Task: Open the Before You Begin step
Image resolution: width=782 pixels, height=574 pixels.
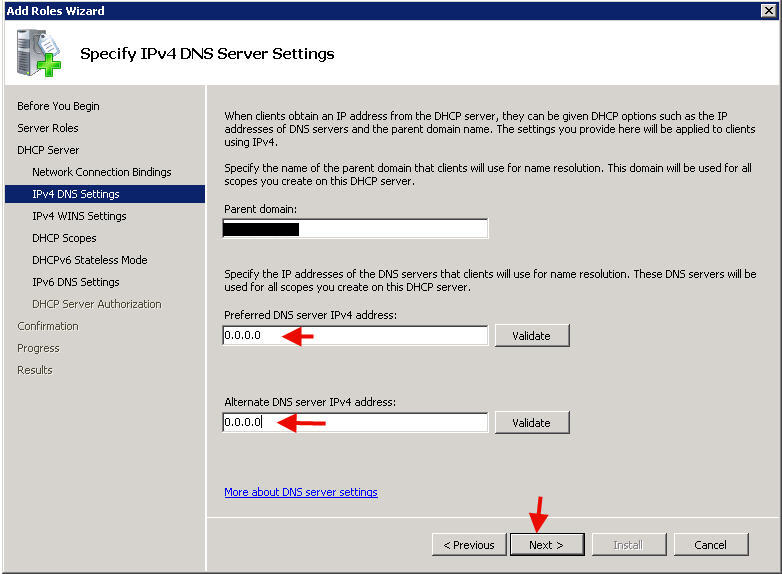Action: [58, 106]
